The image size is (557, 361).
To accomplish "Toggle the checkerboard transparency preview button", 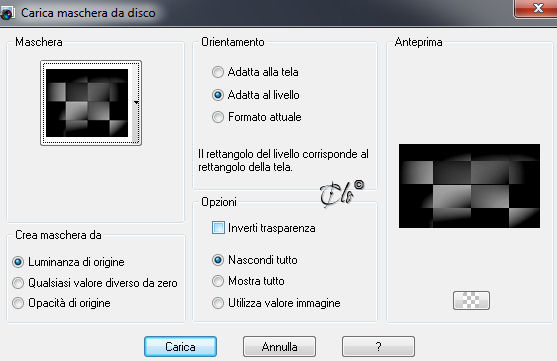I will 471,300.
